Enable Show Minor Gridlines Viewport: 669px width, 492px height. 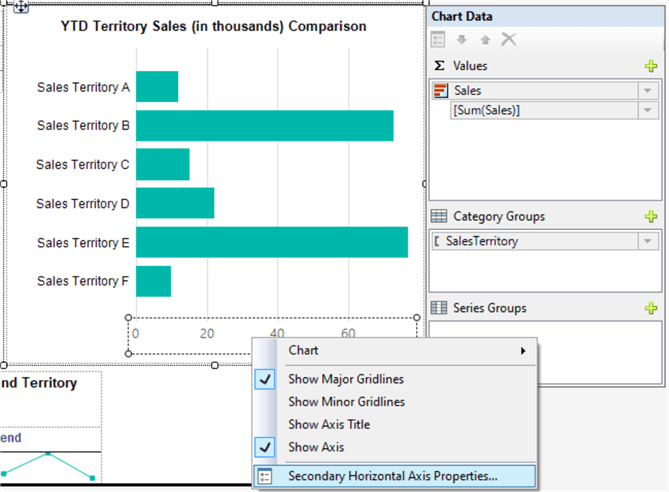[x=346, y=402]
